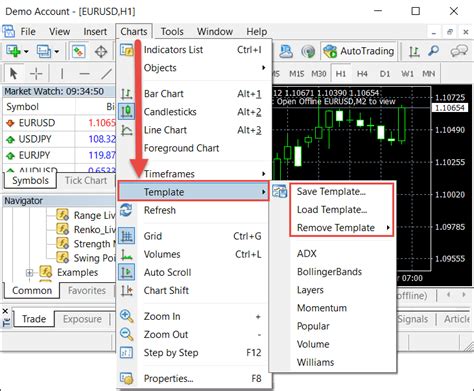Click the Zoom In magnifier icon
The image size is (474, 391).
(x=127, y=316)
